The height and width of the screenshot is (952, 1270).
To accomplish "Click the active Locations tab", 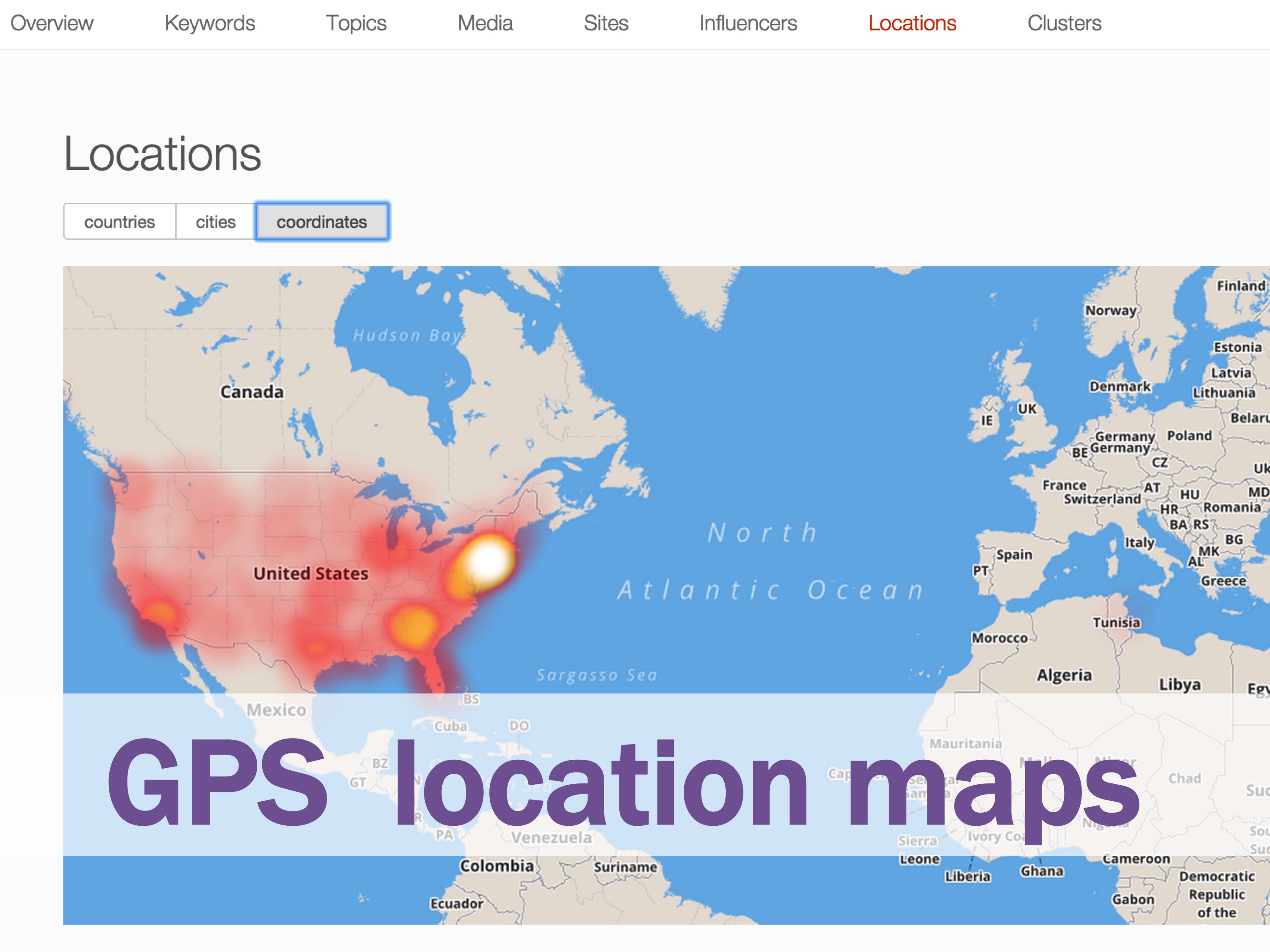I will point(912,24).
